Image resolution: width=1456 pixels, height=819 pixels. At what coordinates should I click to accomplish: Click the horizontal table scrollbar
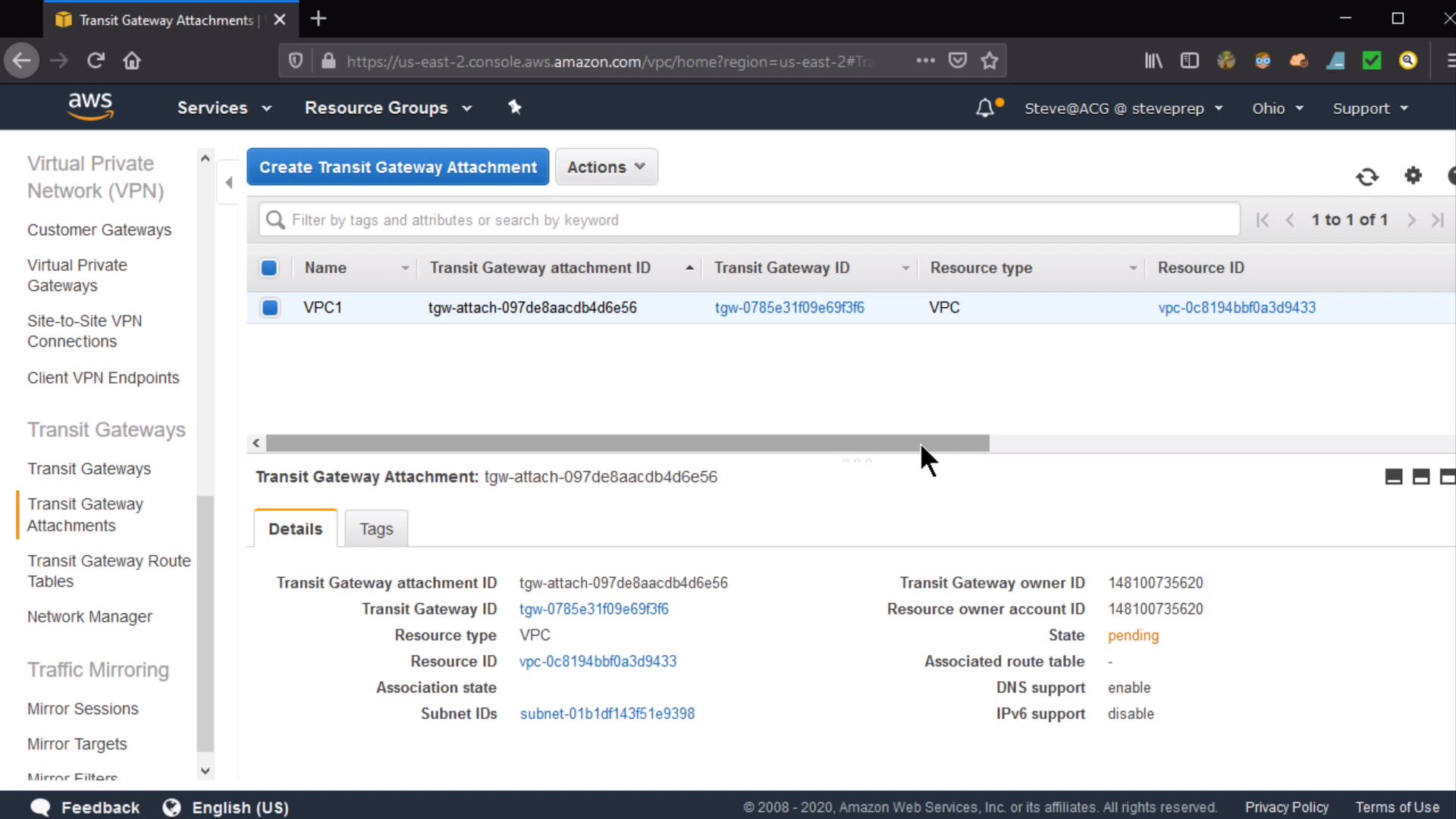[x=627, y=443]
